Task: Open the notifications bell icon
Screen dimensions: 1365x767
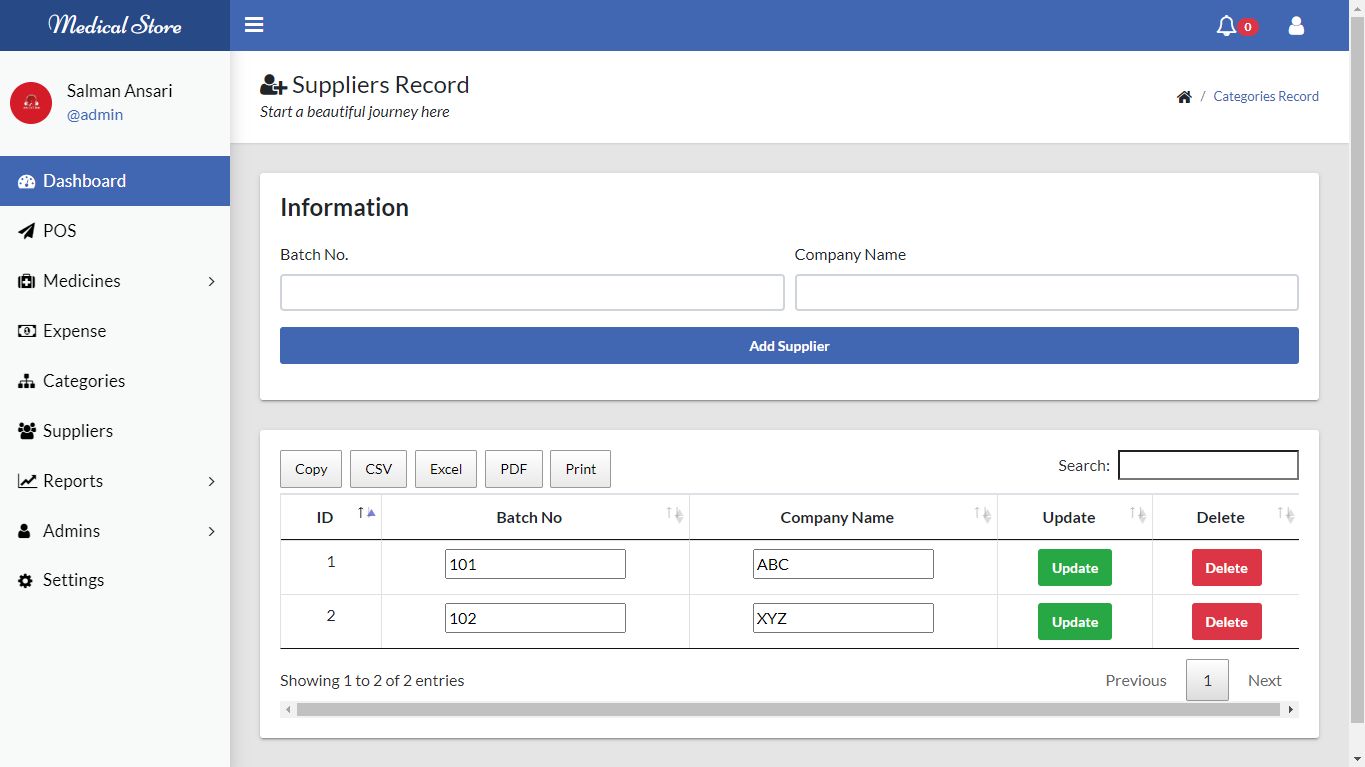Action: pos(1226,26)
